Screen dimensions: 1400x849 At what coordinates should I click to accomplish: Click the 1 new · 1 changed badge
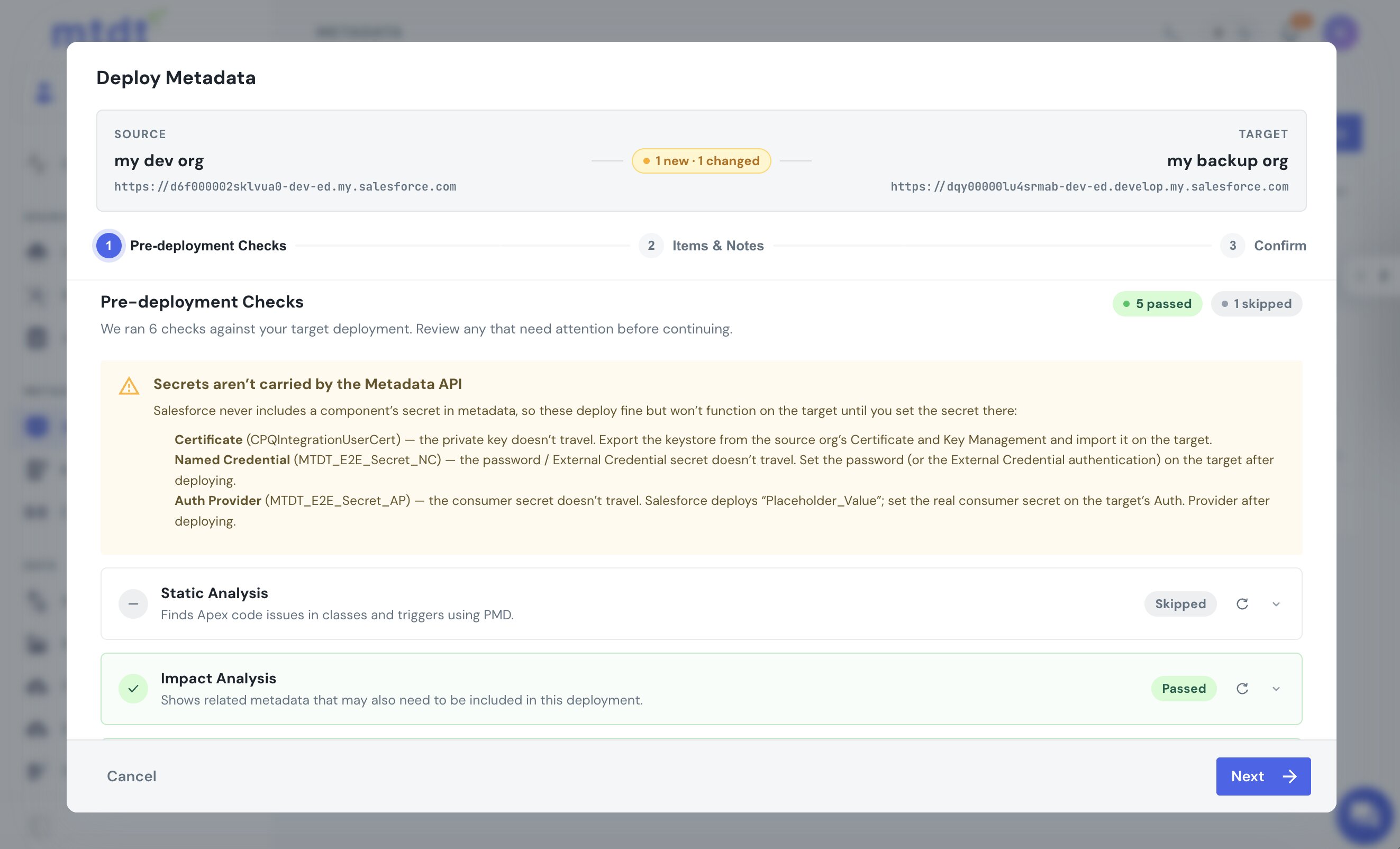click(701, 161)
